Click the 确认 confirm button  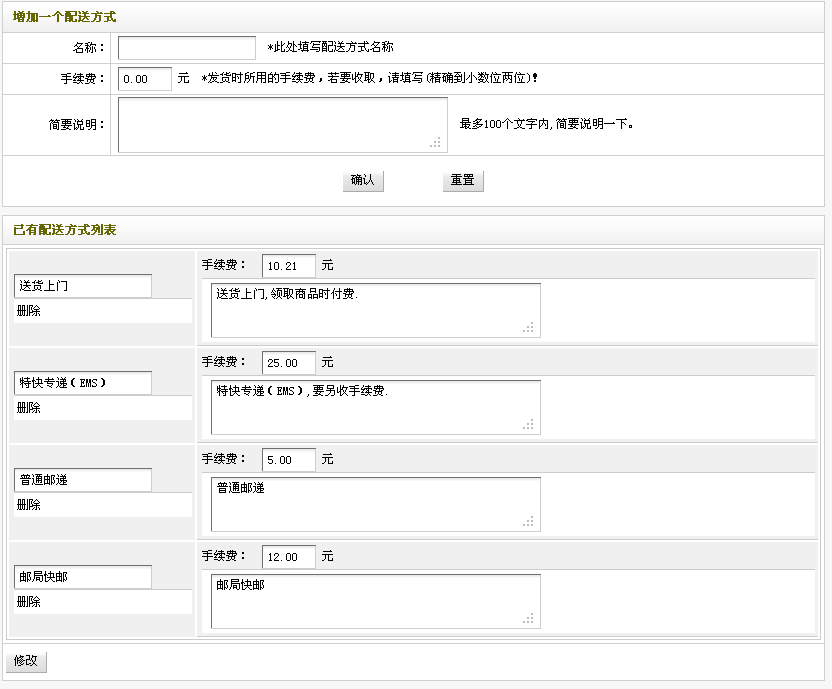(x=362, y=181)
